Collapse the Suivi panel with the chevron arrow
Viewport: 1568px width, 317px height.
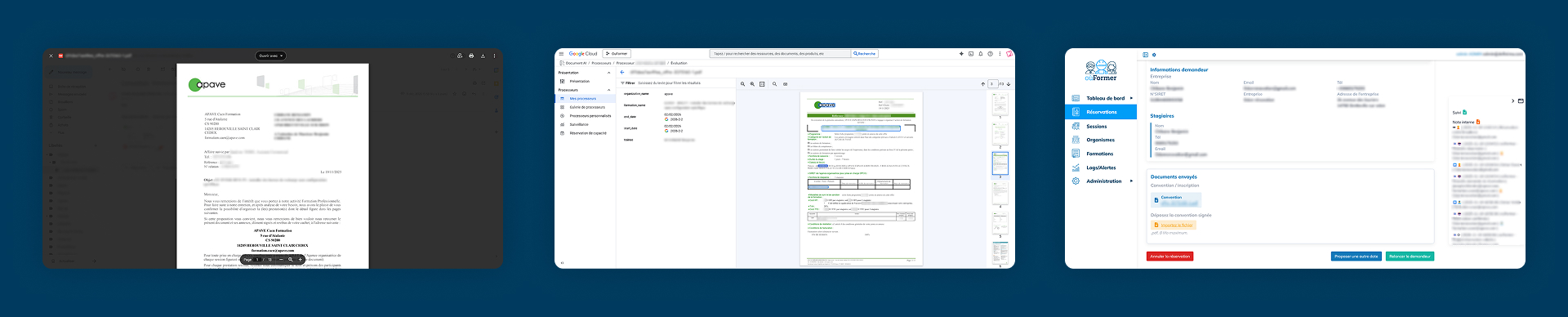(x=1512, y=100)
